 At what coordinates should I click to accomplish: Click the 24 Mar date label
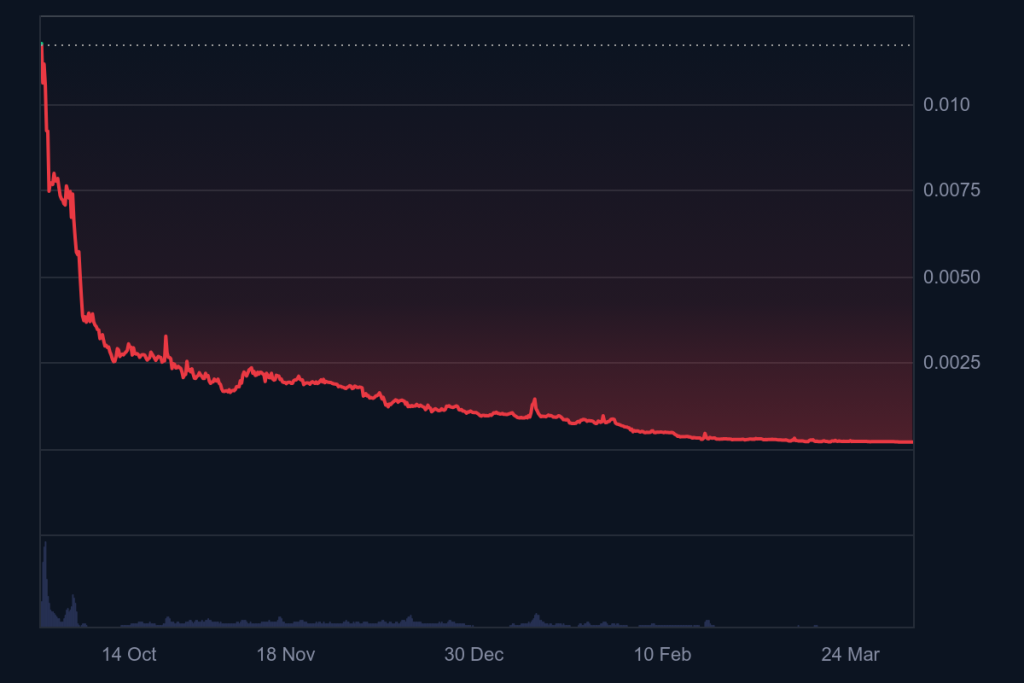coord(850,655)
